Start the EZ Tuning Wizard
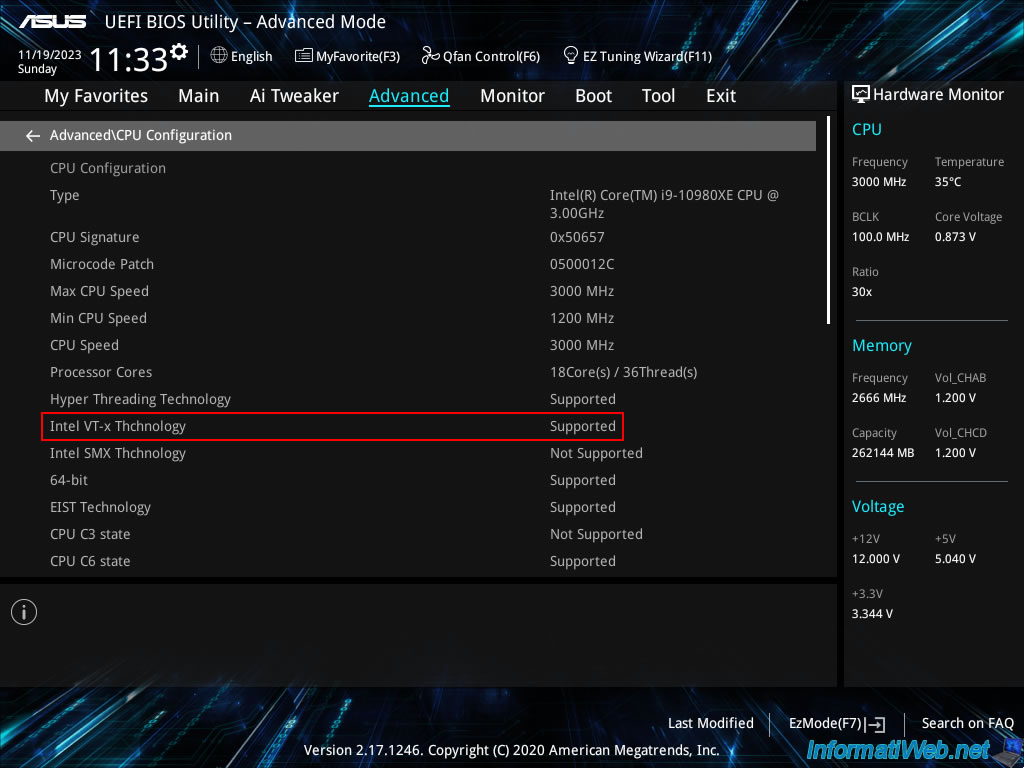 (637, 56)
